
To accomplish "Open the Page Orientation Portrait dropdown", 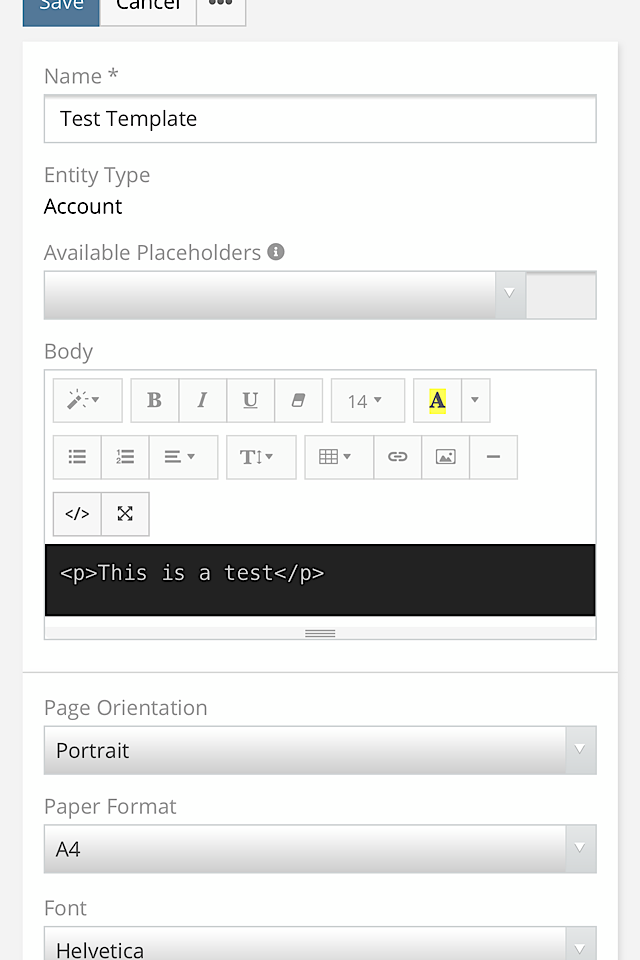I will click(320, 750).
